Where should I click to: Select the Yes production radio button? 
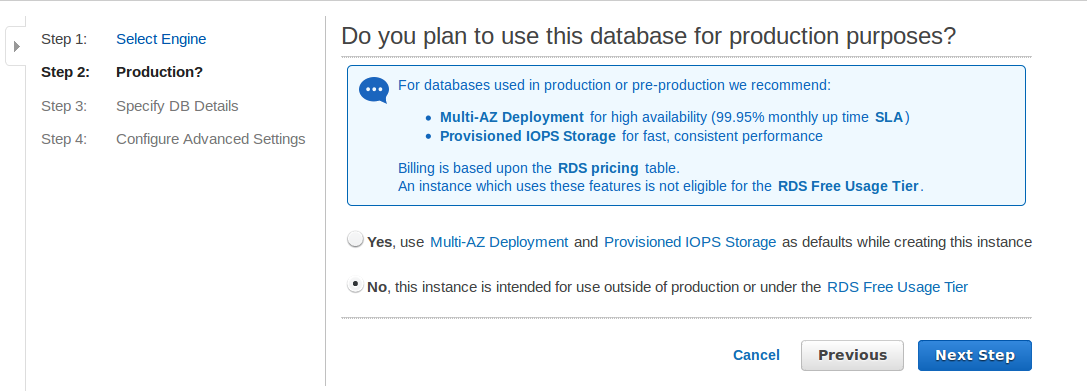click(355, 240)
